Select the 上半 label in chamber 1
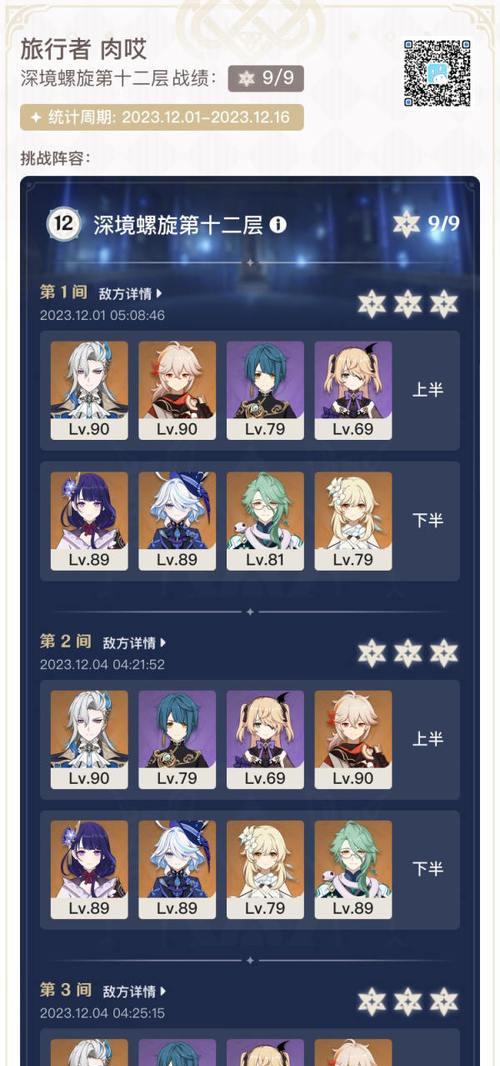 (428, 390)
